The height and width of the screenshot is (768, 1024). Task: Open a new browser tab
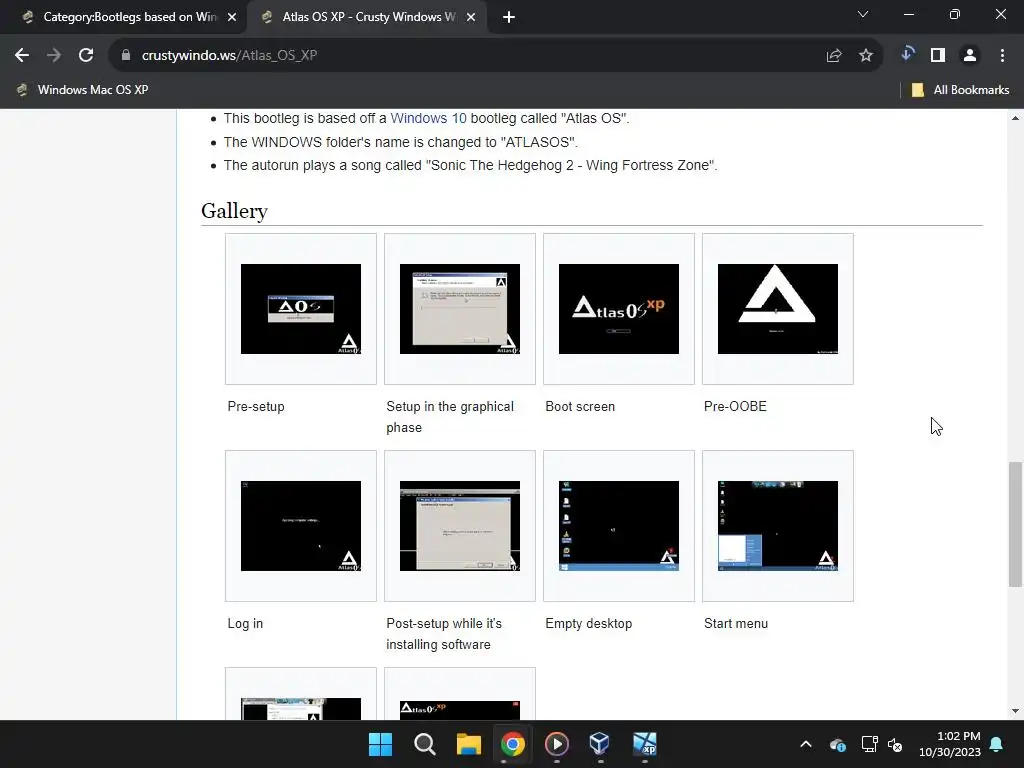(x=509, y=18)
